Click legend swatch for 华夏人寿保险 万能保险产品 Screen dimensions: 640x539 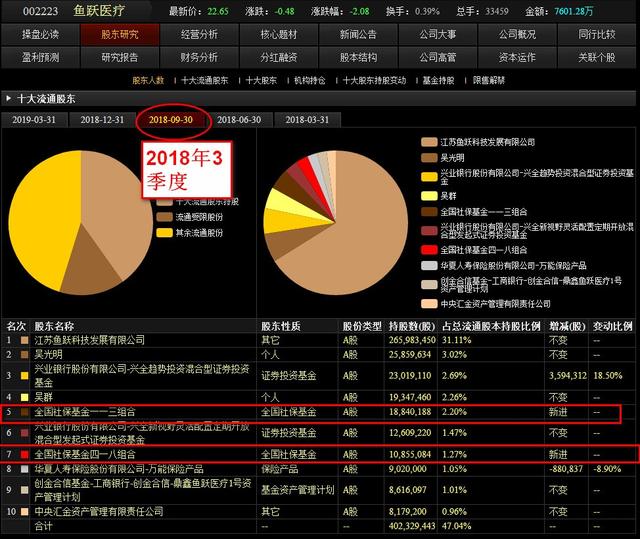tap(429, 266)
